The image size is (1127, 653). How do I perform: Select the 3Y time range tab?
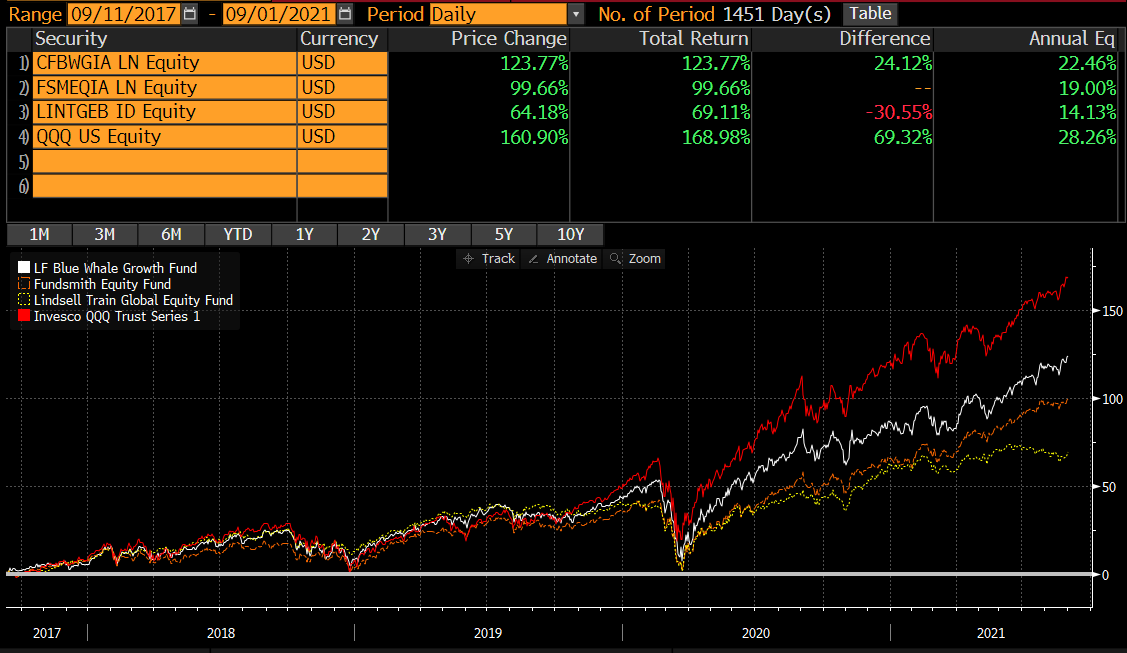tap(437, 234)
